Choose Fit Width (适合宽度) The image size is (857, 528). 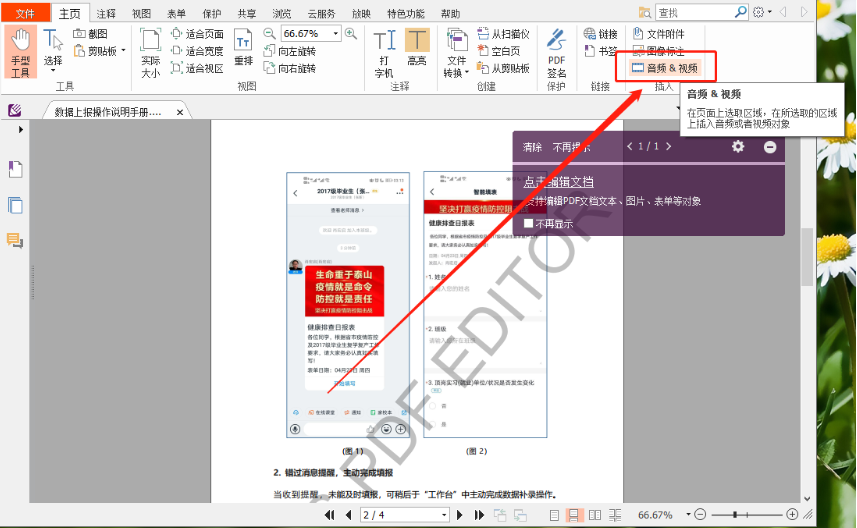click(x=197, y=51)
